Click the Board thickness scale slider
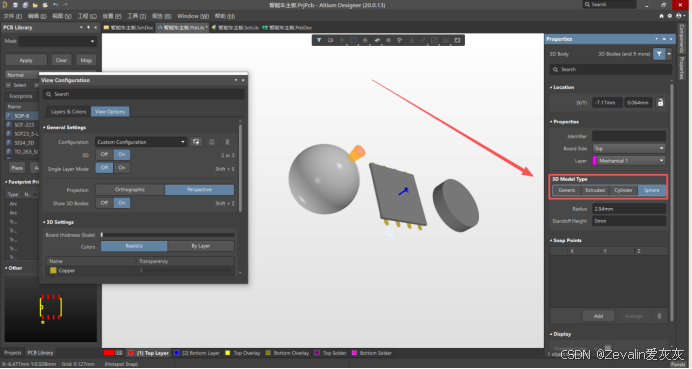Viewport: 692px width, 369px height. pyautogui.click(x=168, y=235)
